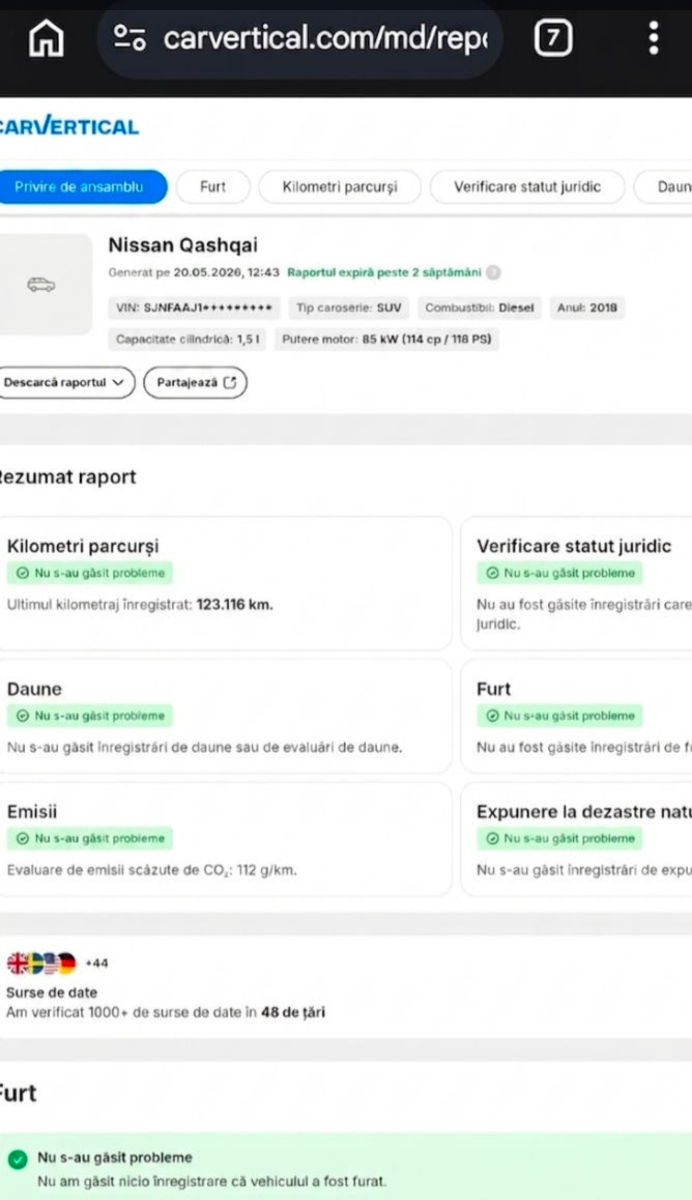
Task: Click the Capacitate cilindrică: 1,5 l chip
Action: click(188, 340)
